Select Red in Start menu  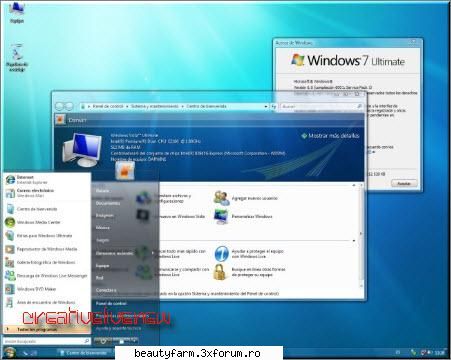[x=99, y=278]
